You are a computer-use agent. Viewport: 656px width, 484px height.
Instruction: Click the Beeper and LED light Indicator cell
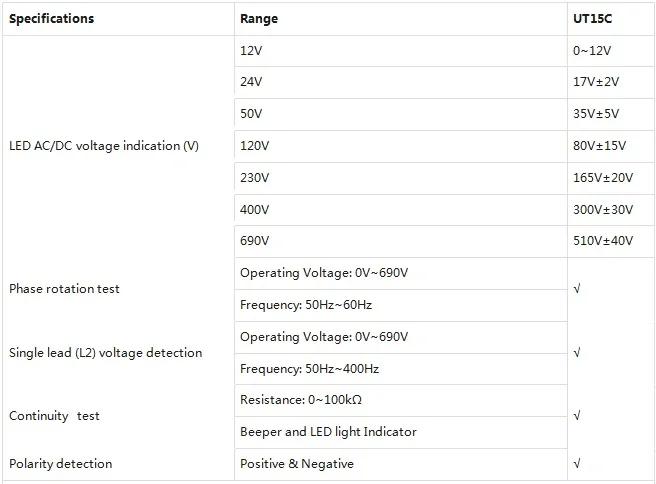[328, 432]
